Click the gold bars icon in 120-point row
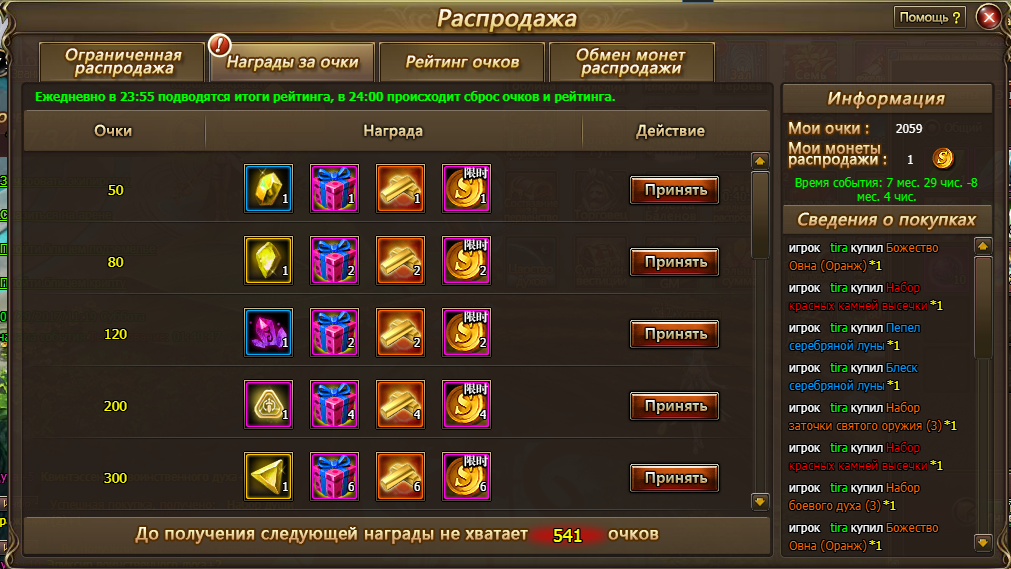Screen dimensions: 1011x569 [x=400, y=333]
